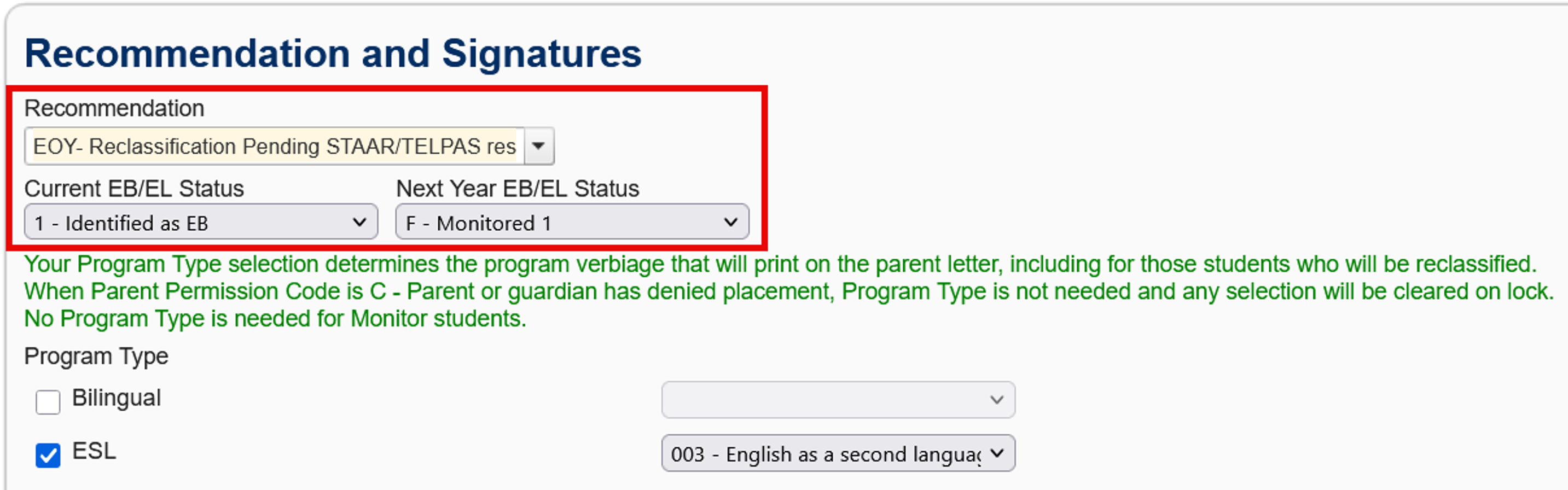Click the EOY- Reclassification Pending text field
The image size is (1568, 490).
pyautogui.click(x=274, y=146)
